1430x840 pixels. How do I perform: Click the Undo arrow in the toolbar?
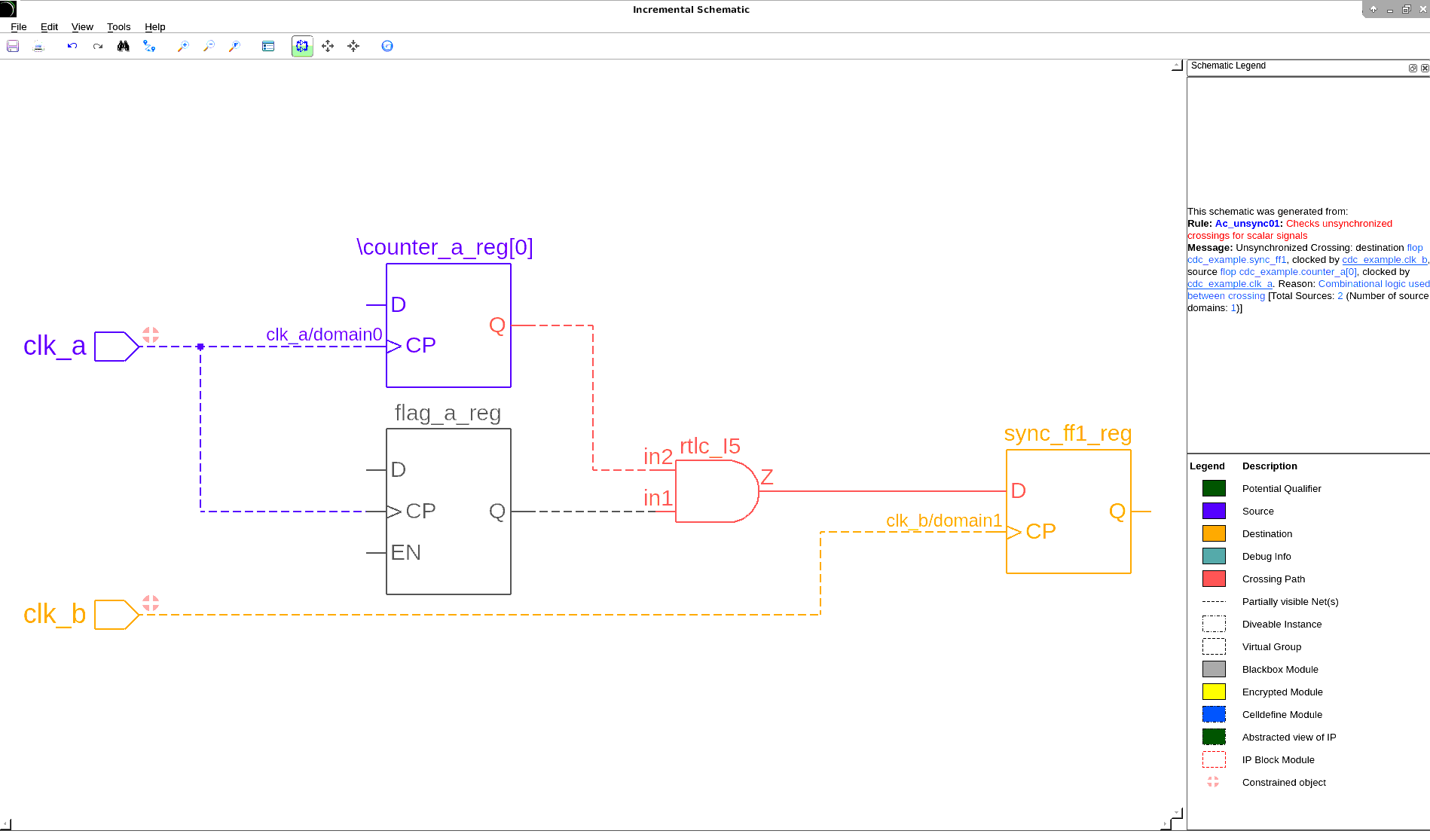point(72,46)
